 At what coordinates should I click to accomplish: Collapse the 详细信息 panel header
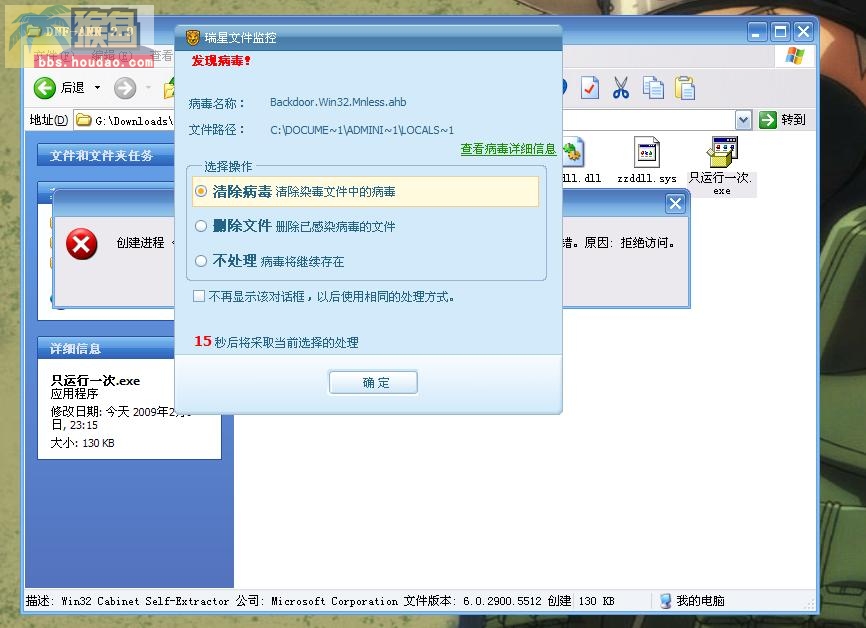tap(107, 348)
